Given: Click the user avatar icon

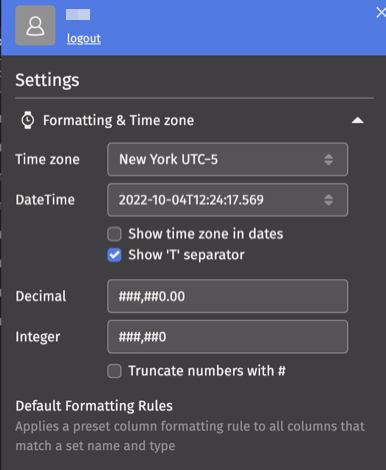Looking at the screenshot, I should [35, 25].
